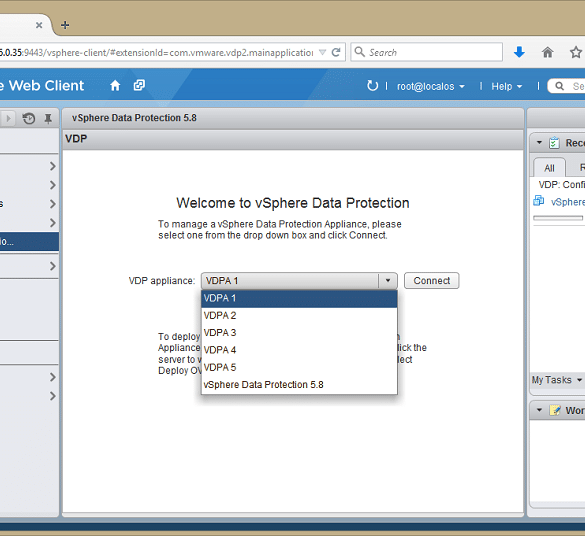Viewport: 585px width, 536px height.
Task: Open the vSphere task target link
Action: point(568,202)
